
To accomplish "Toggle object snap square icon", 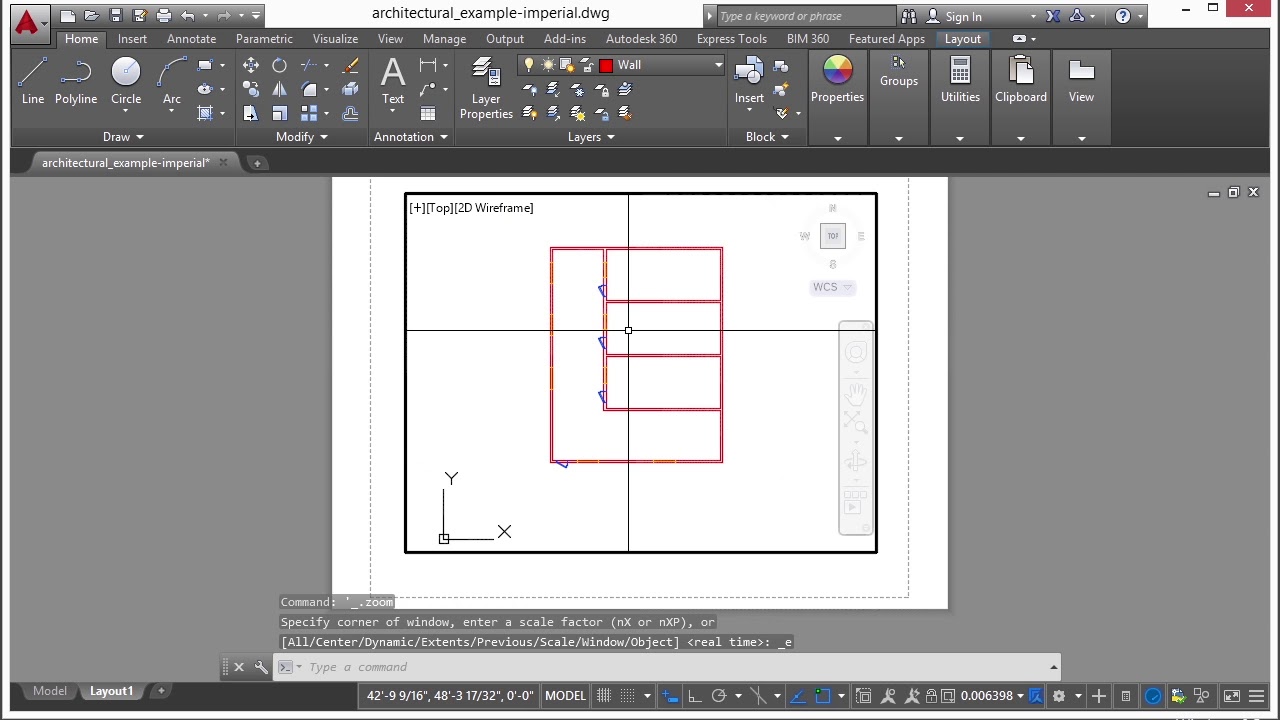I will coord(822,696).
